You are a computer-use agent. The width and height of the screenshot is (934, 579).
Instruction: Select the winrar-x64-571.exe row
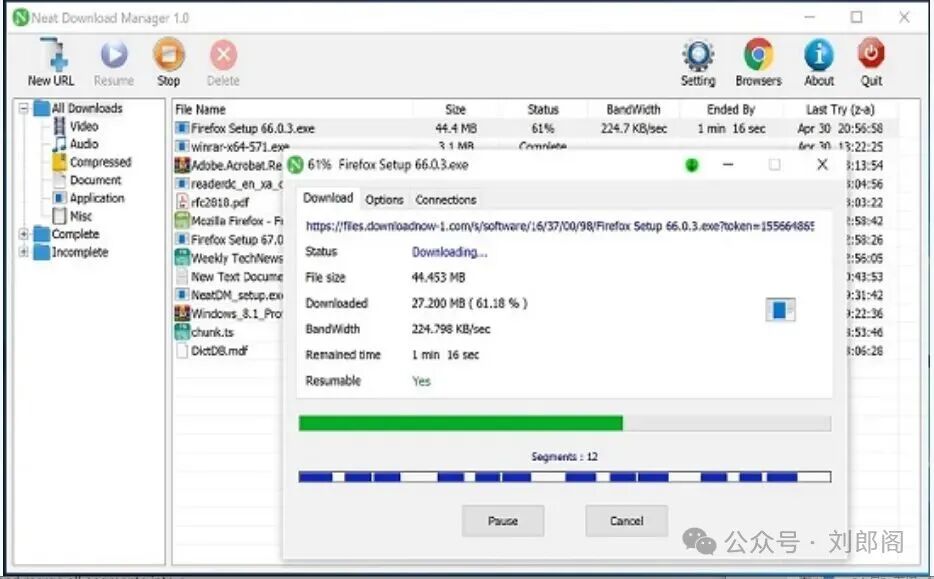tap(536, 146)
